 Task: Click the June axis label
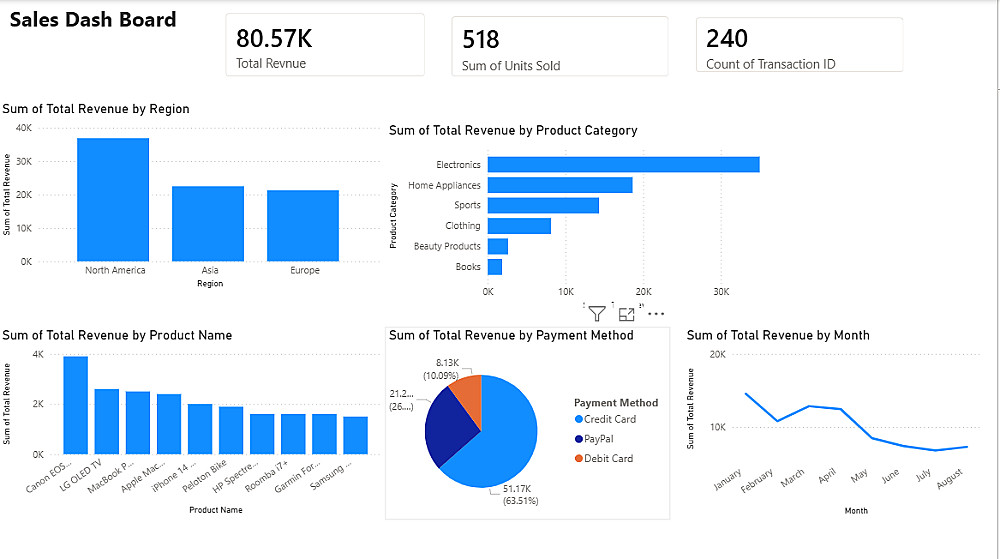tap(891, 476)
